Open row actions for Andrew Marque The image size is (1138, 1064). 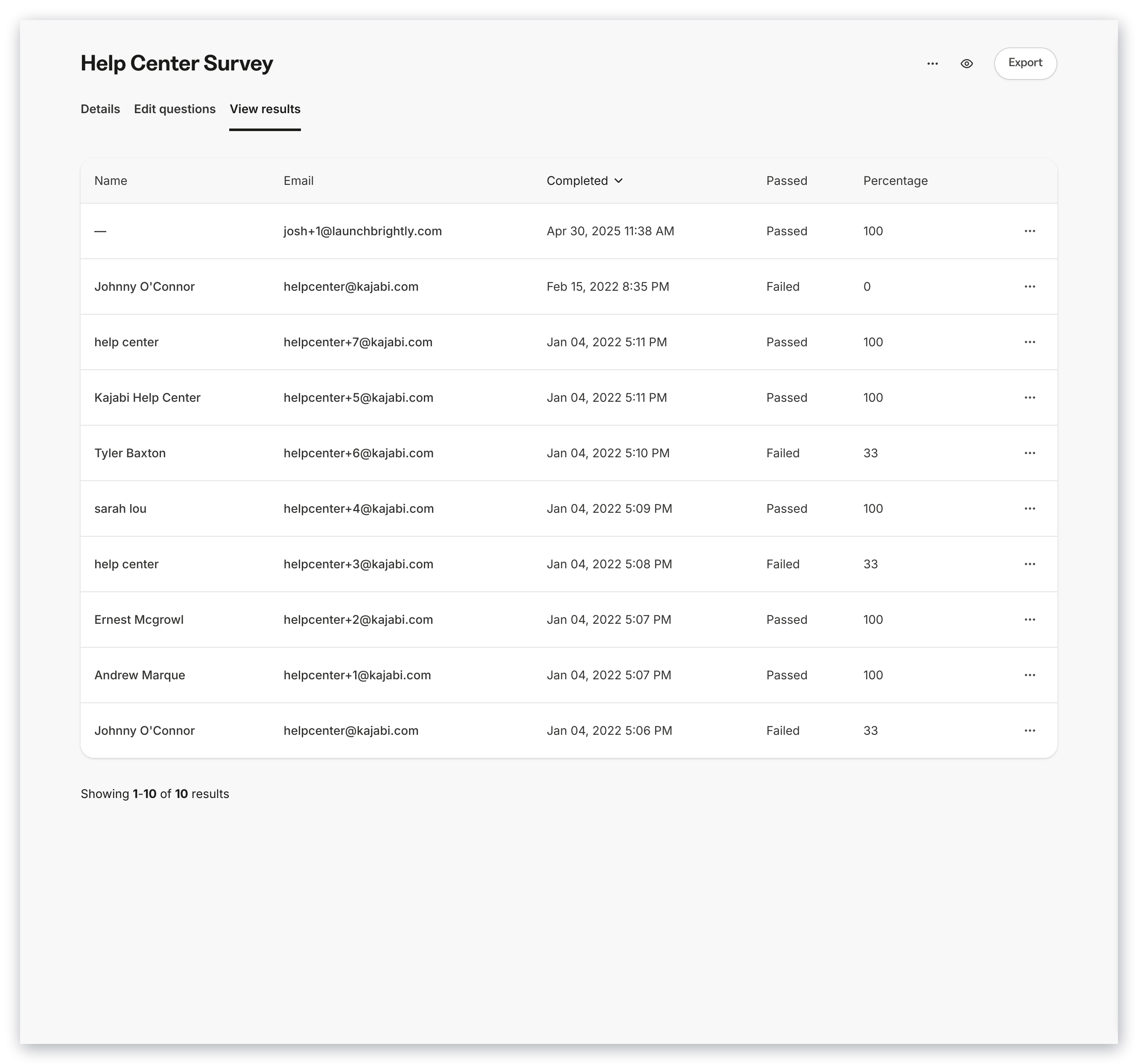(x=1029, y=675)
